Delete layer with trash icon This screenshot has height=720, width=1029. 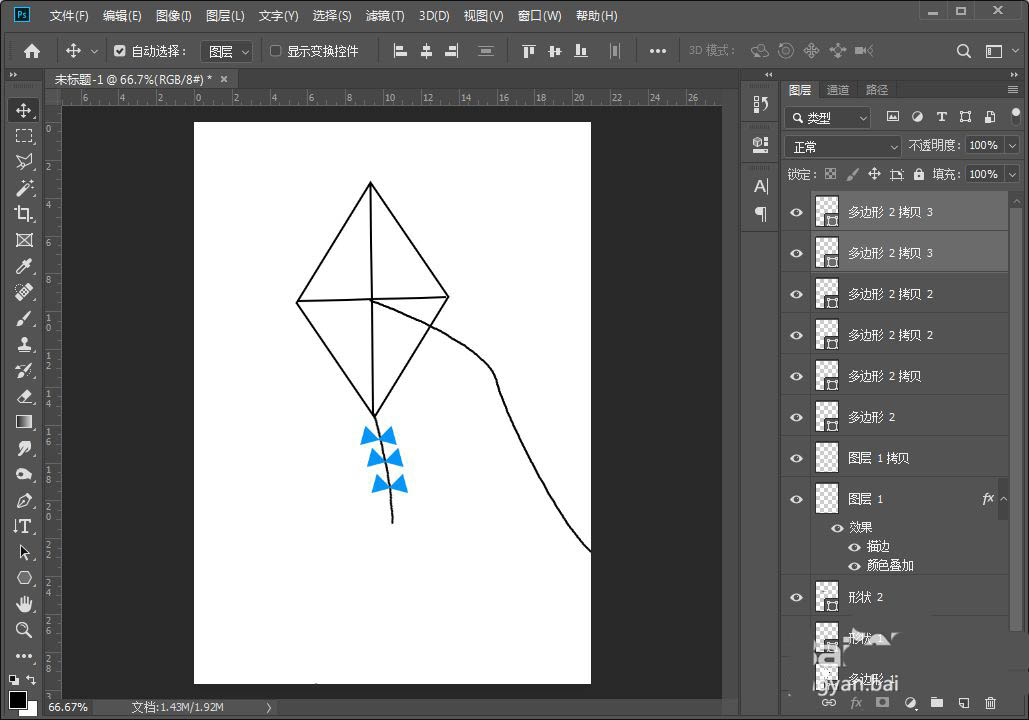990,703
